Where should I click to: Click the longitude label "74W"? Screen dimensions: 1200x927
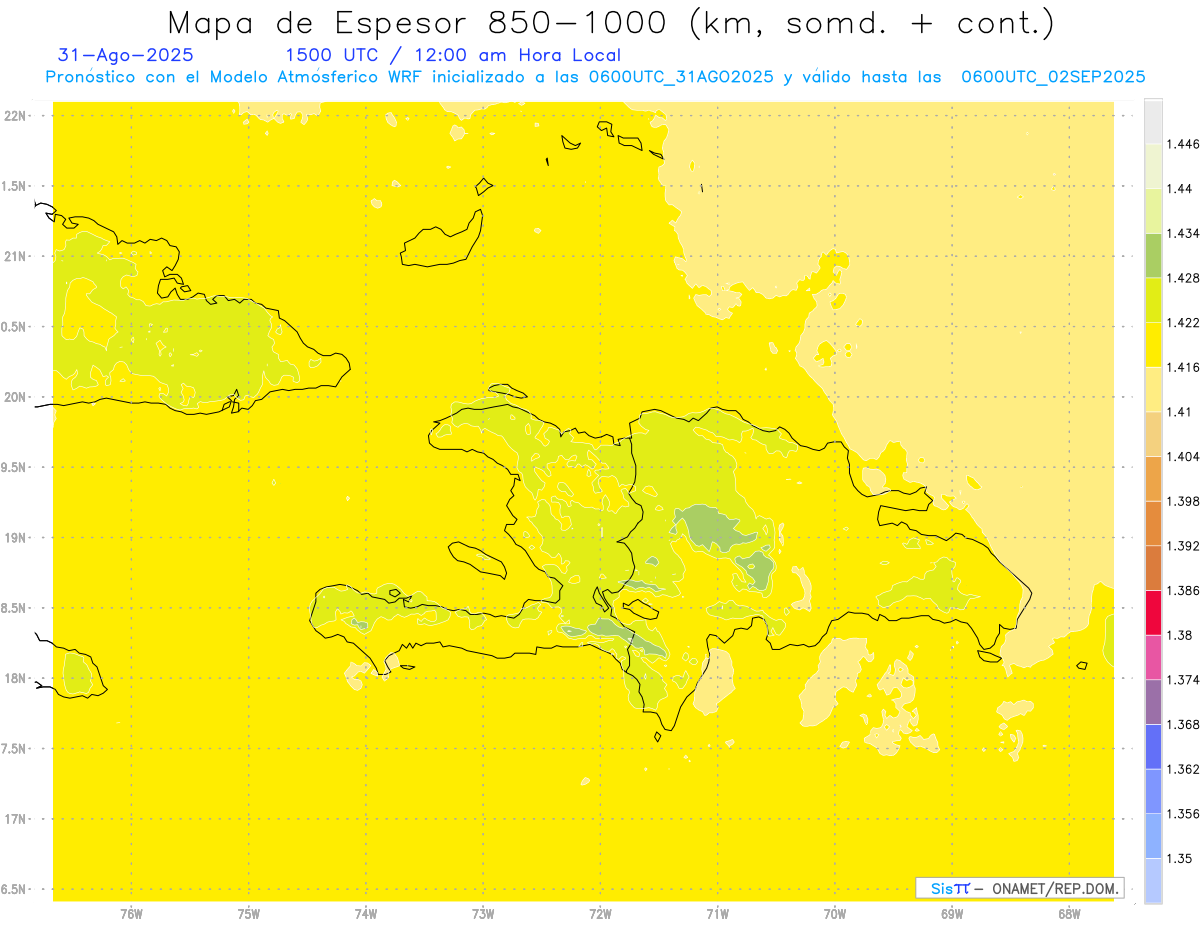pyautogui.click(x=366, y=914)
